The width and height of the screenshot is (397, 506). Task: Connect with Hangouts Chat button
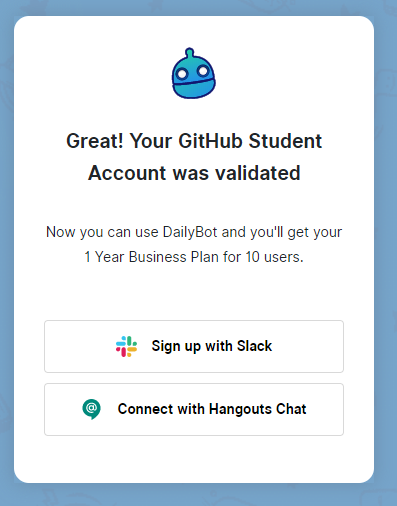(194, 409)
